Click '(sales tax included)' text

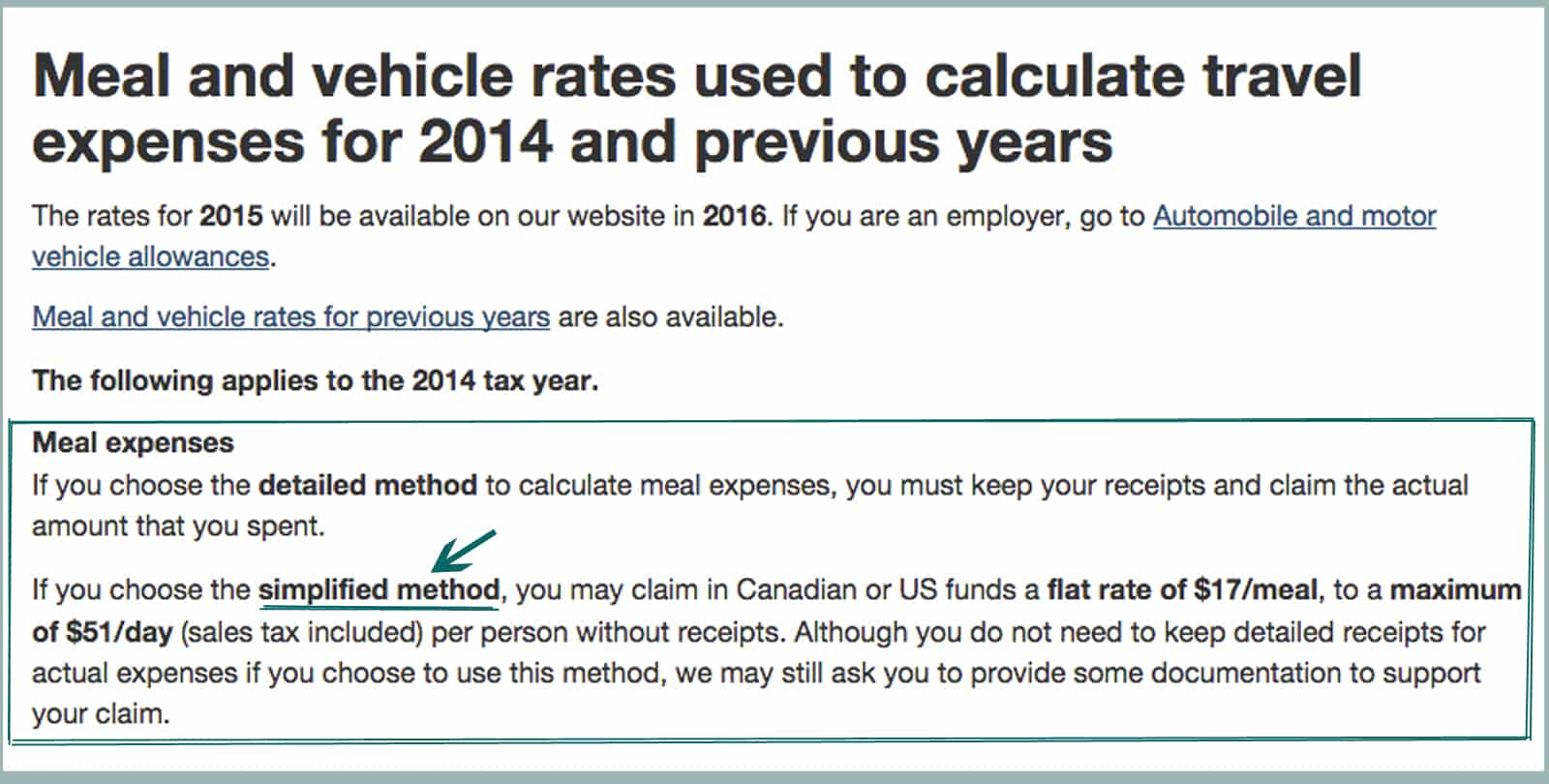302,632
